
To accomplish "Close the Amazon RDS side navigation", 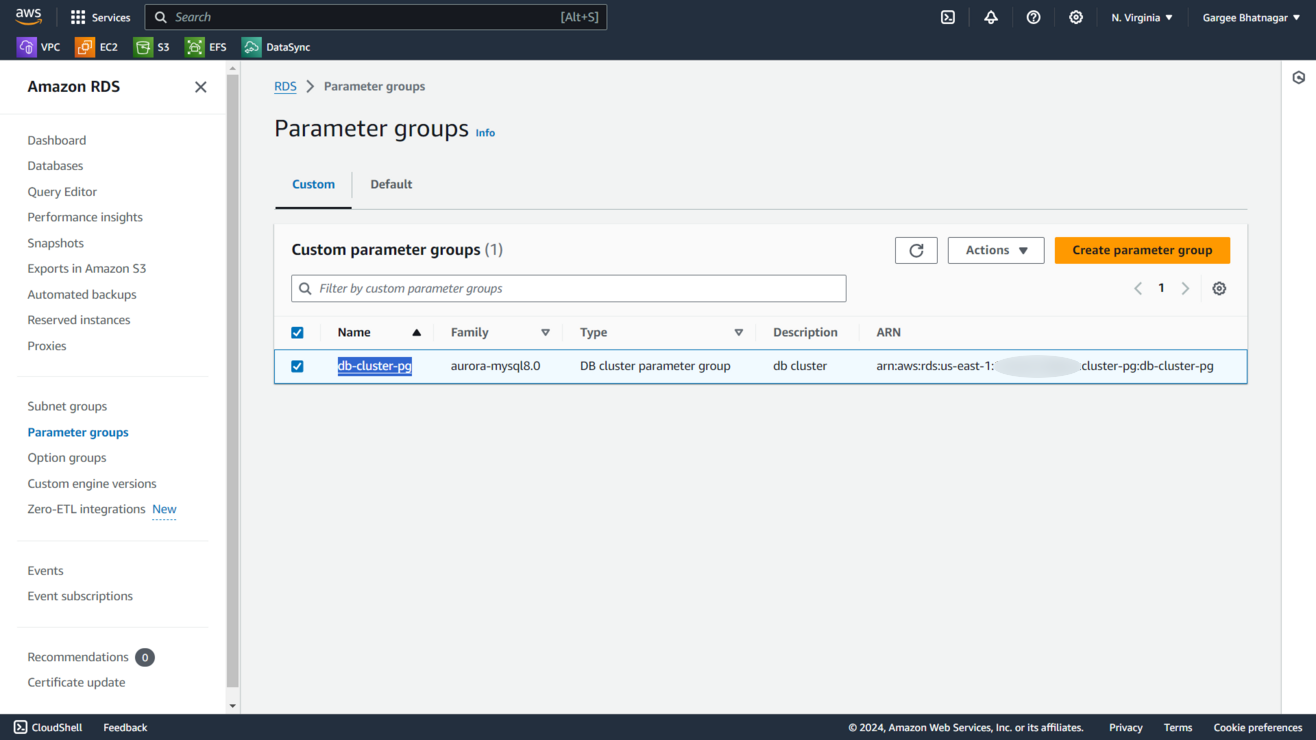I will click(x=201, y=87).
